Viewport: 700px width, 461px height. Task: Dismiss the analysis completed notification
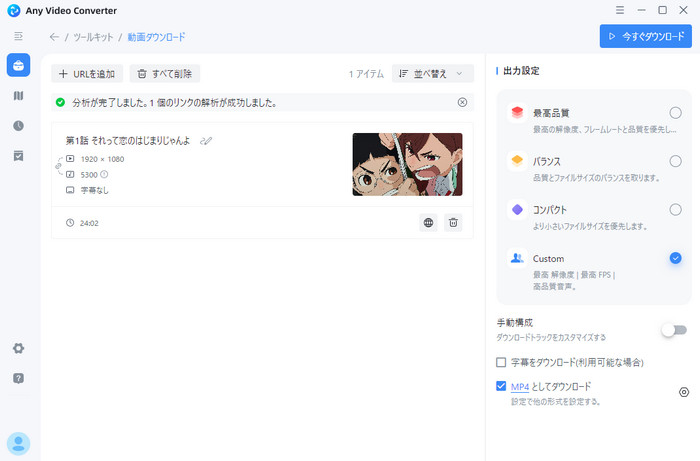pyautogui.click(x=462, y=103)
